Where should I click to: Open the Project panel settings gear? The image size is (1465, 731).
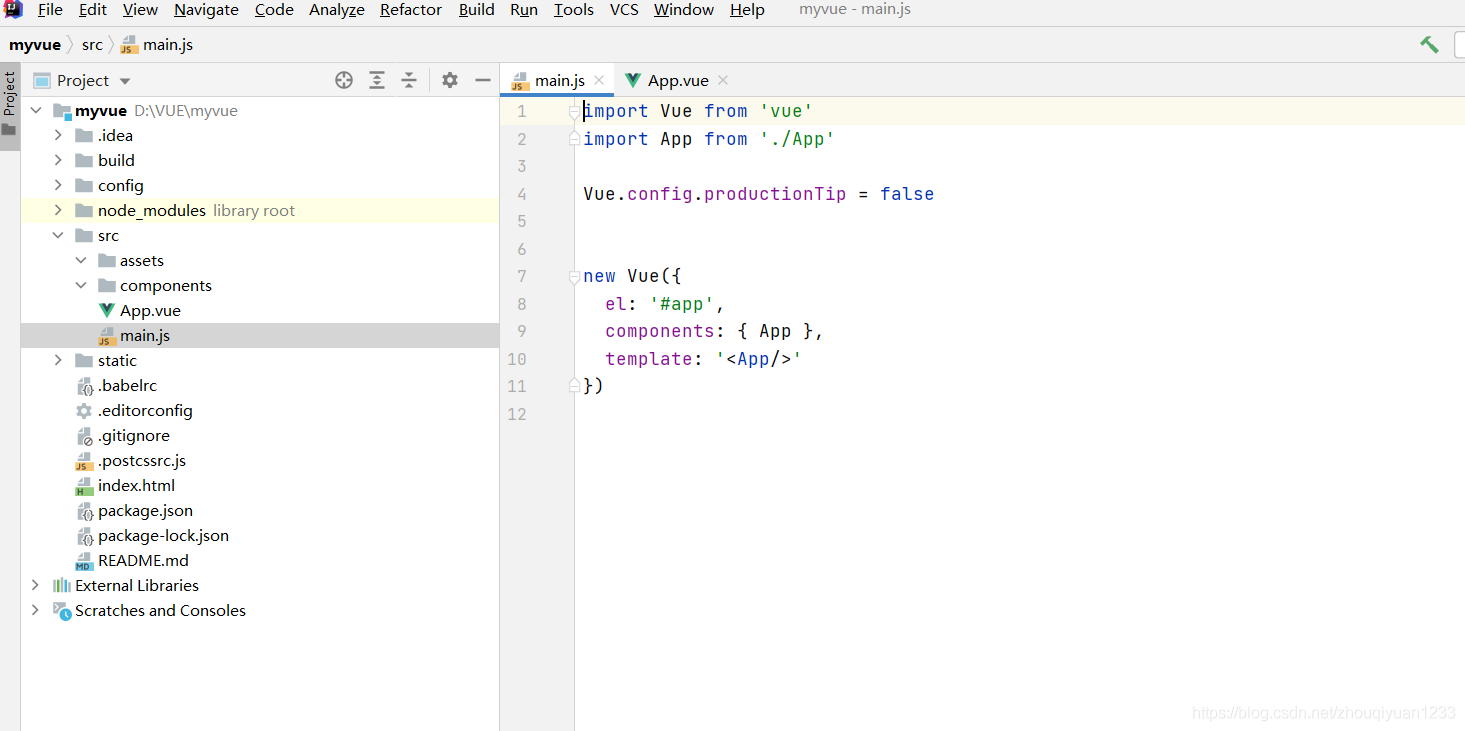(450, 80)
